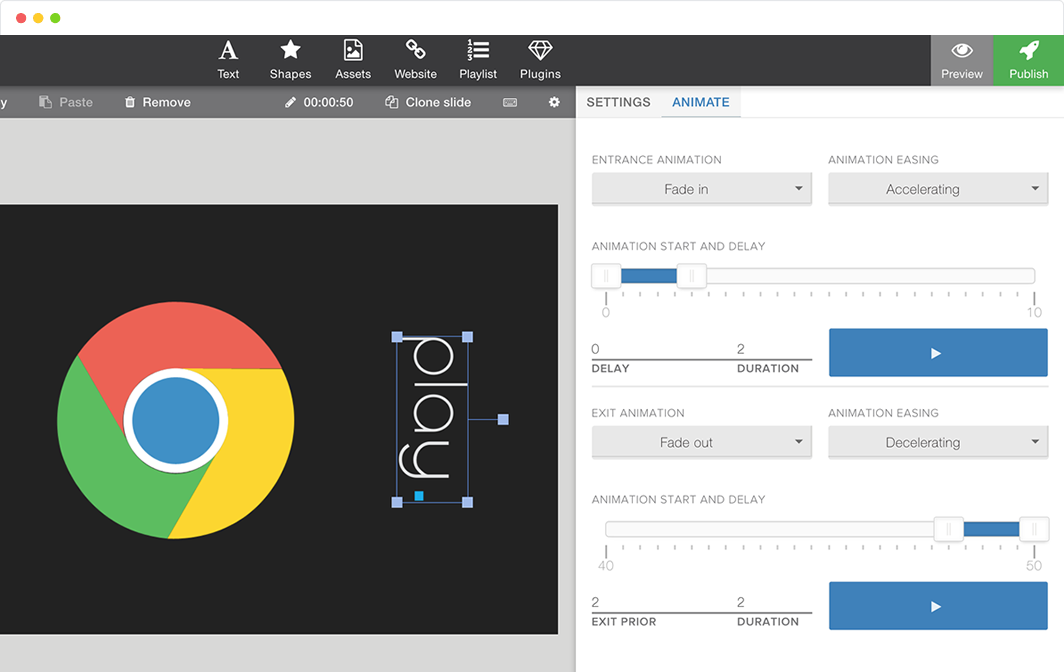Image resolution: width=1064 pixels, height=672 pixels.
Task: Click the bottom-left resize handle of text box
Action: (x=397, y=502)
